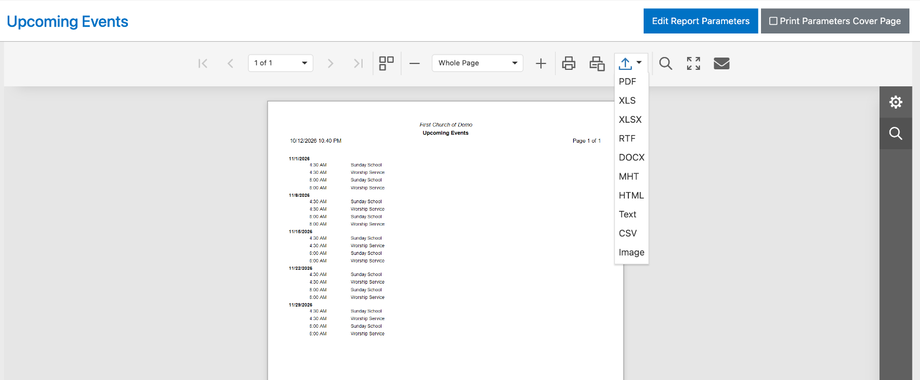This screenshot has height=380, width=920.
Task: Export report as PDF
Action: tap(627, 82)
